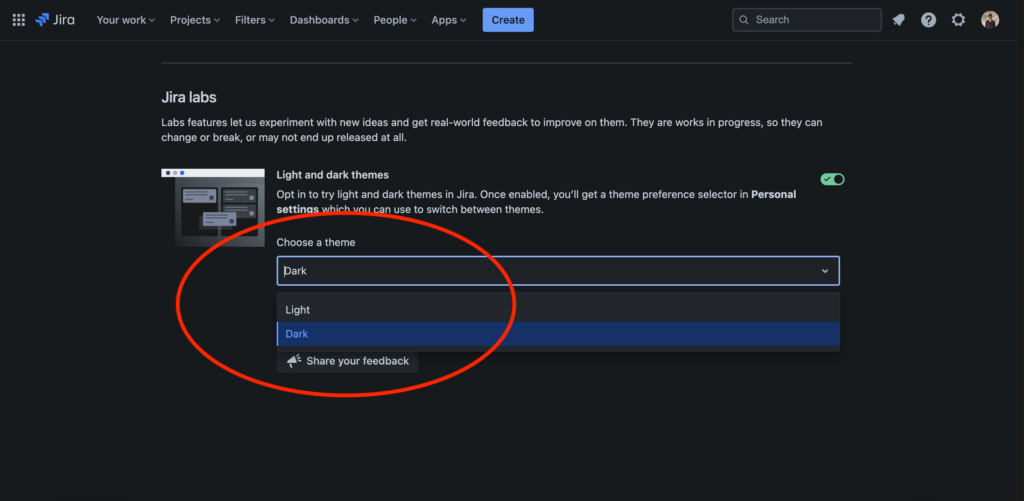Open the Filters menu
This screenshot has height=501, width=1024.
[x=255, y=20]
